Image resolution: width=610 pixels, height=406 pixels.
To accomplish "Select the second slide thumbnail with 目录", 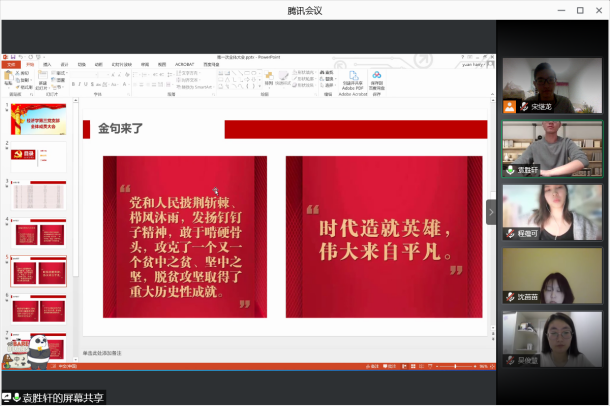I will (x=38, y=156).
